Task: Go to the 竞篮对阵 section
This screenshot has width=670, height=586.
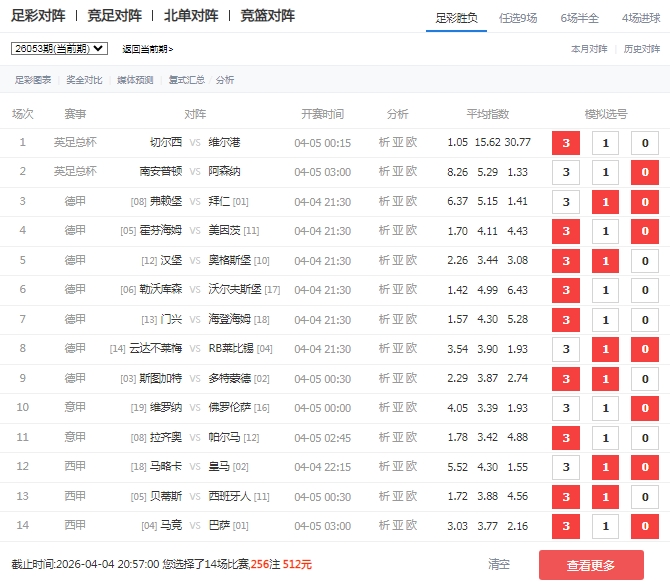Action: pyautogui.click(x=267, y=16)
